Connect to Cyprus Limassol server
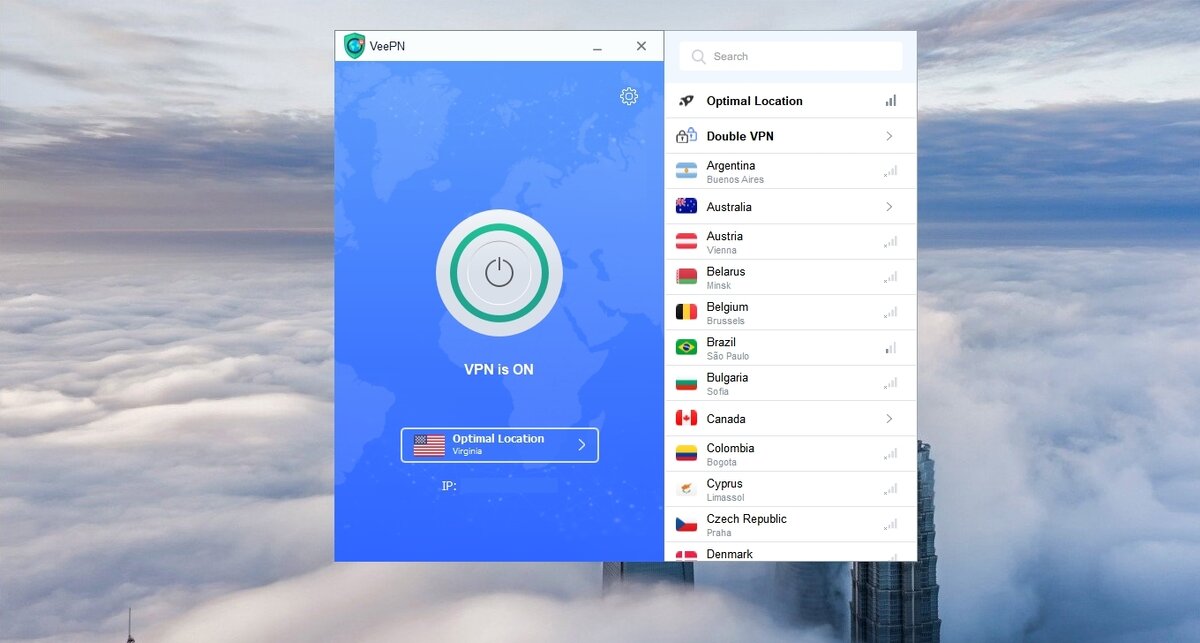The image size is (1200, 643). point(791,489)
